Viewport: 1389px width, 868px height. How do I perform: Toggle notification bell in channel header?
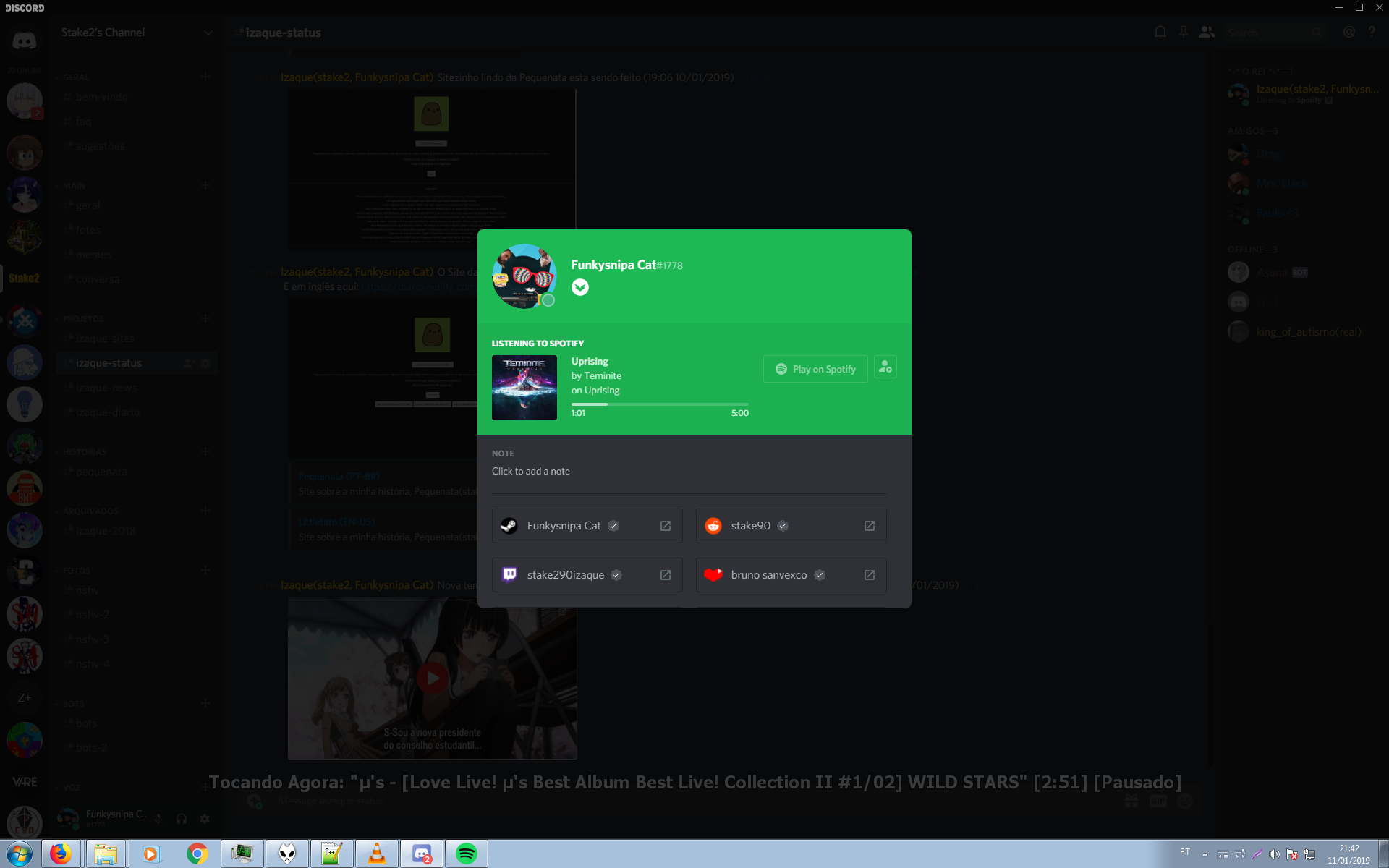coord(1160,32)
